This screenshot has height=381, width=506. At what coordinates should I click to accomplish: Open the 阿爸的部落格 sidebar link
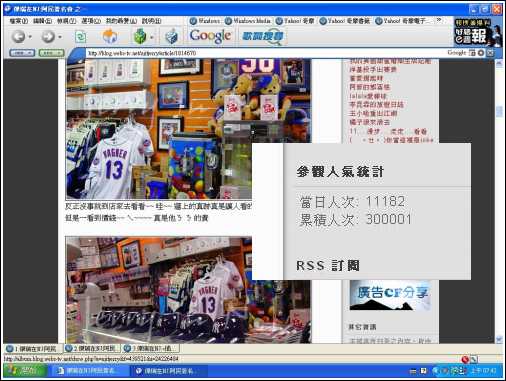pos(369,87)
